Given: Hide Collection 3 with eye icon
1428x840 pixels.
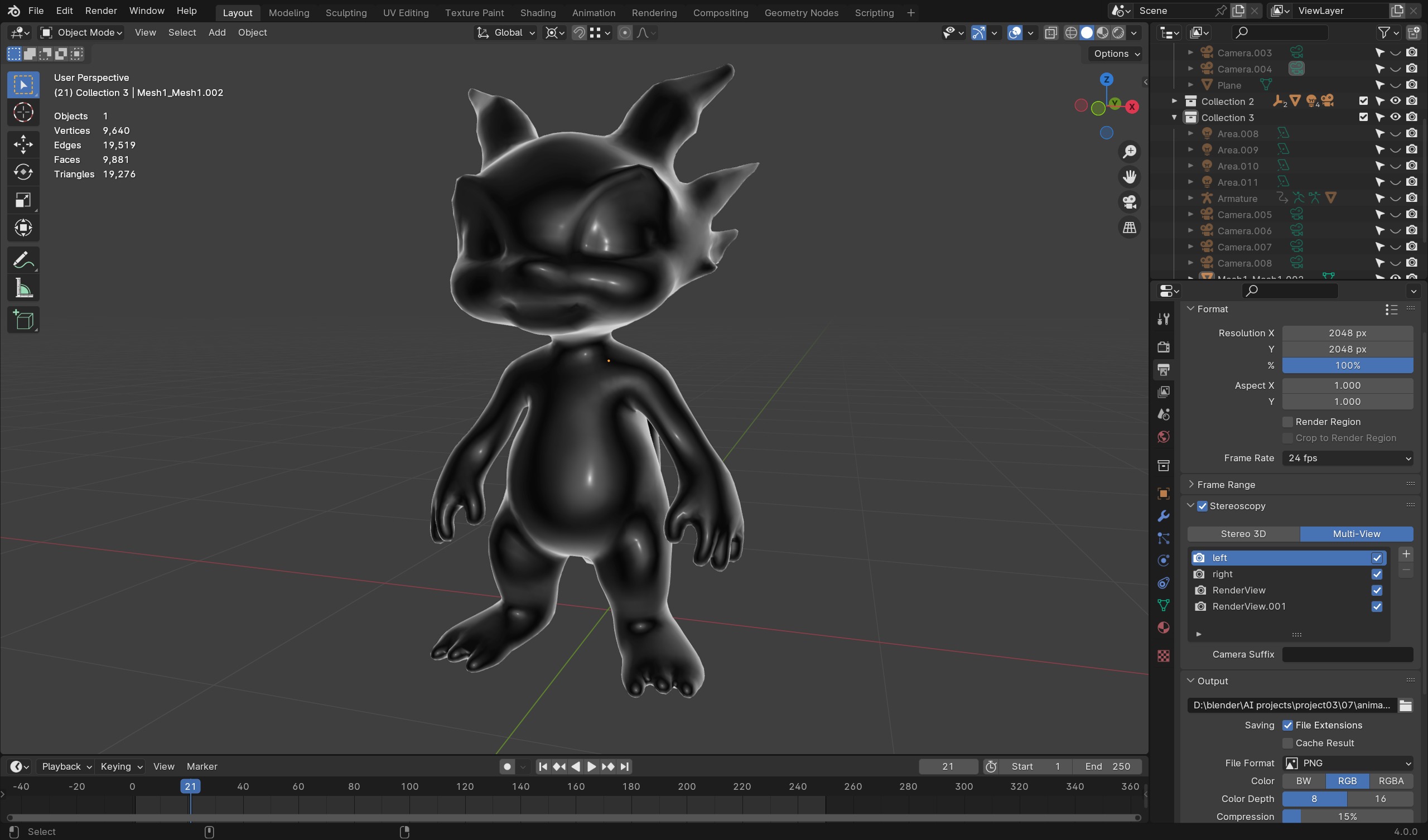Looking at the screenshot, I should [x=1395, y=117].
